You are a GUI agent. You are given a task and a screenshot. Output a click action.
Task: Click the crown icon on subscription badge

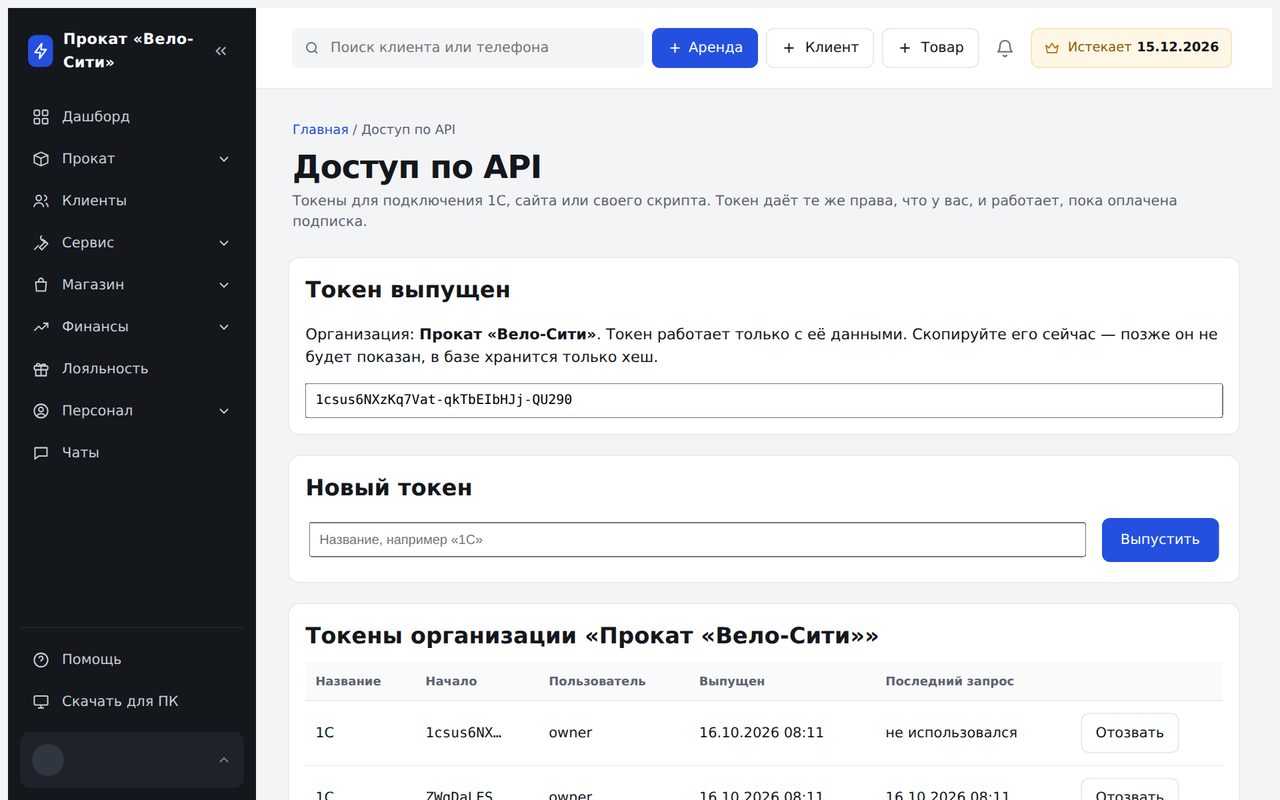click(x=1052, y=48)
